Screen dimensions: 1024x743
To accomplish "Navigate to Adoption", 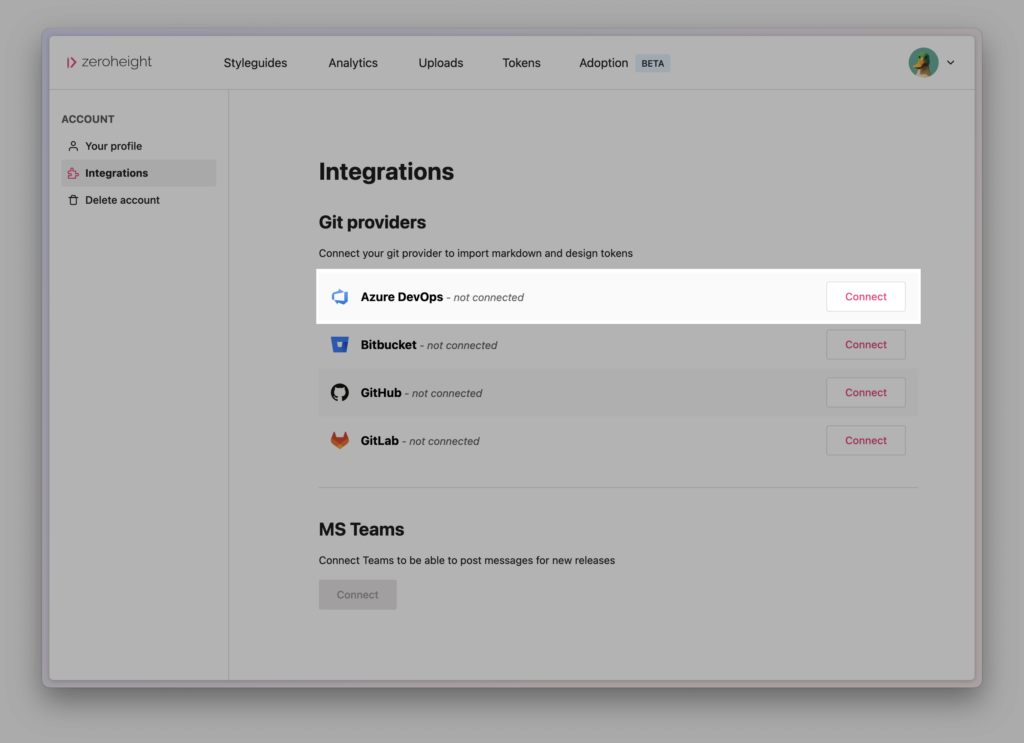I will click(603, 63).
